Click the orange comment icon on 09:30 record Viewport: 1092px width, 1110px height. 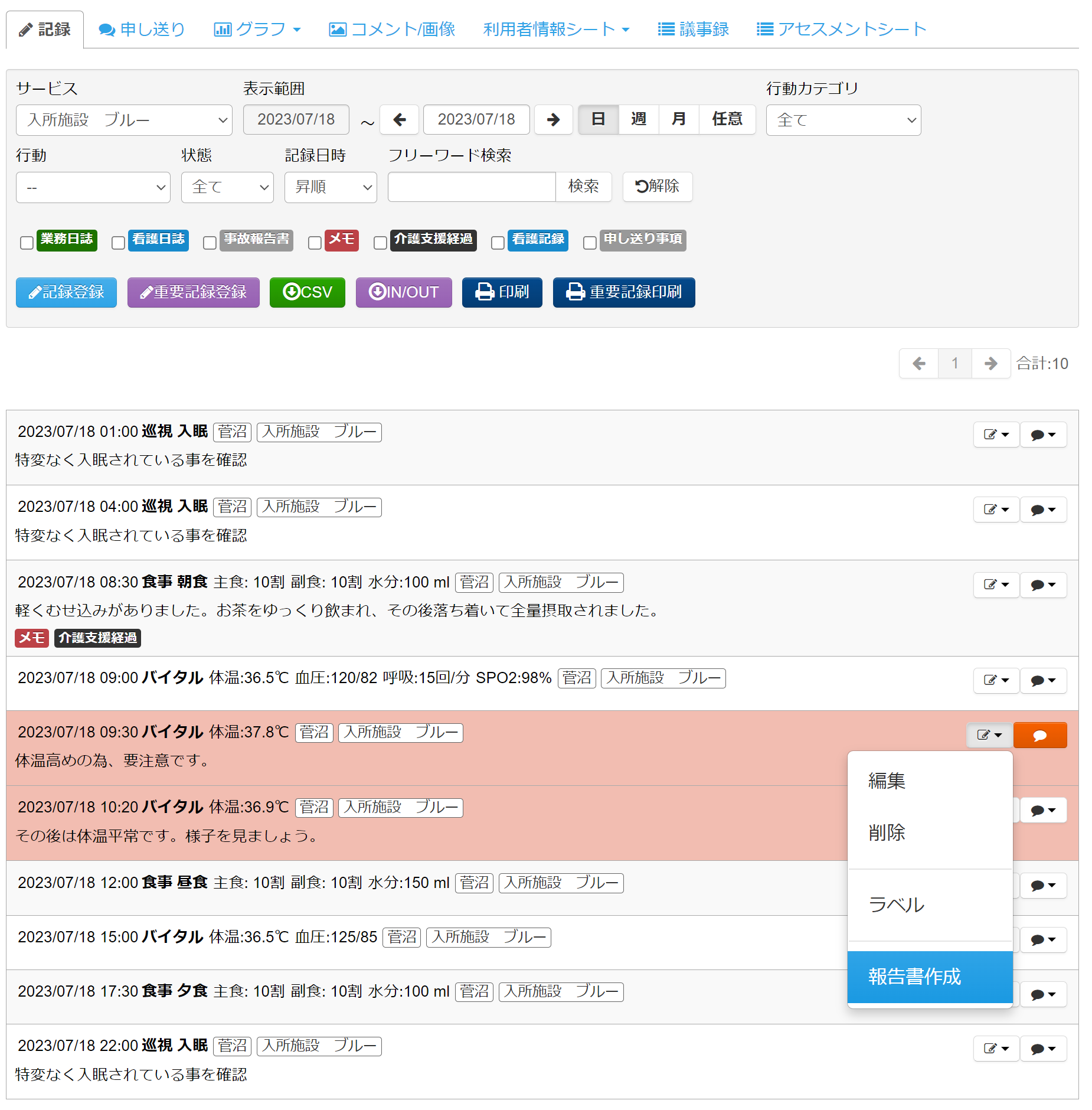(1039, 735)
